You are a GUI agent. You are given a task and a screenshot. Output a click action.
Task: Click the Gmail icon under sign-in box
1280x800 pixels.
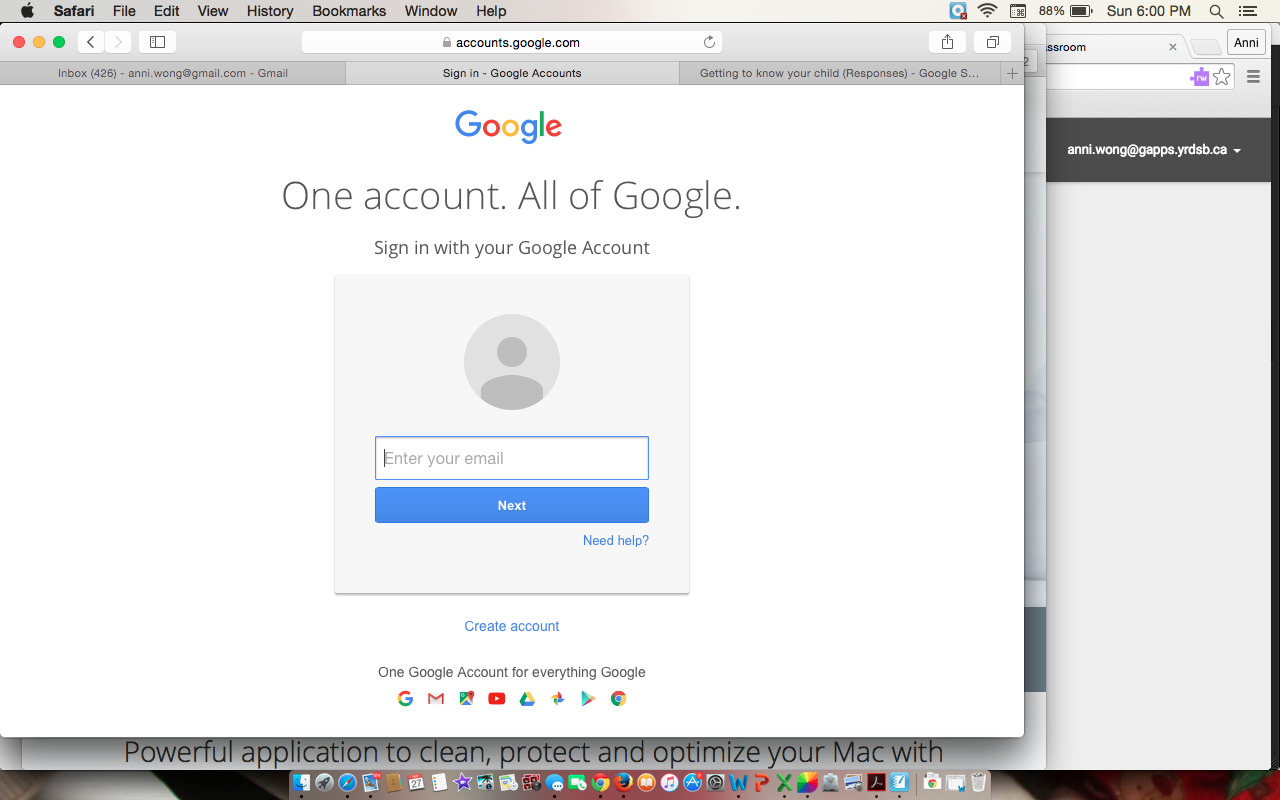tap(436, 699)
